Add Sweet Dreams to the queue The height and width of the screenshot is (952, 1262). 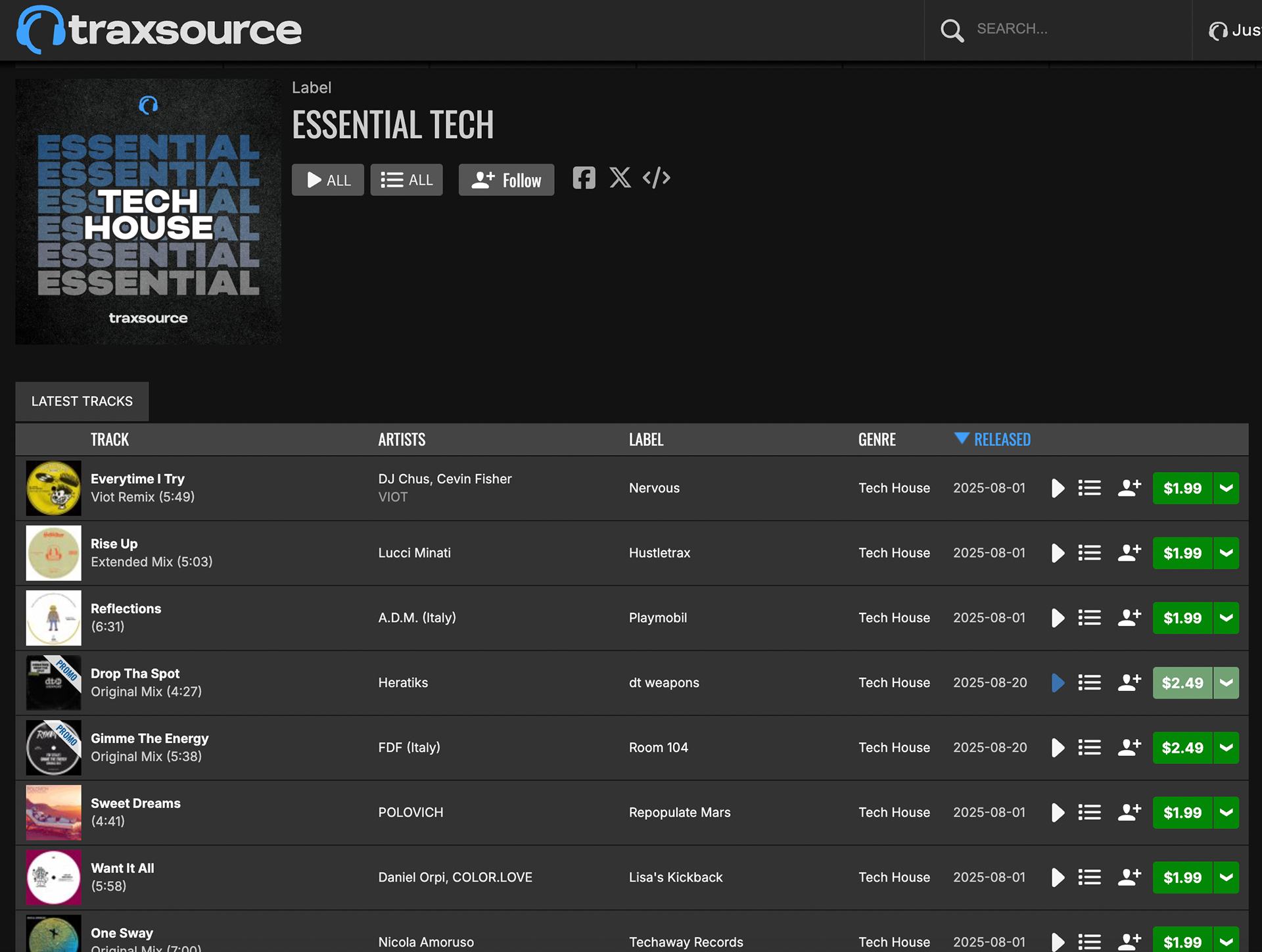pos(1089,813)
